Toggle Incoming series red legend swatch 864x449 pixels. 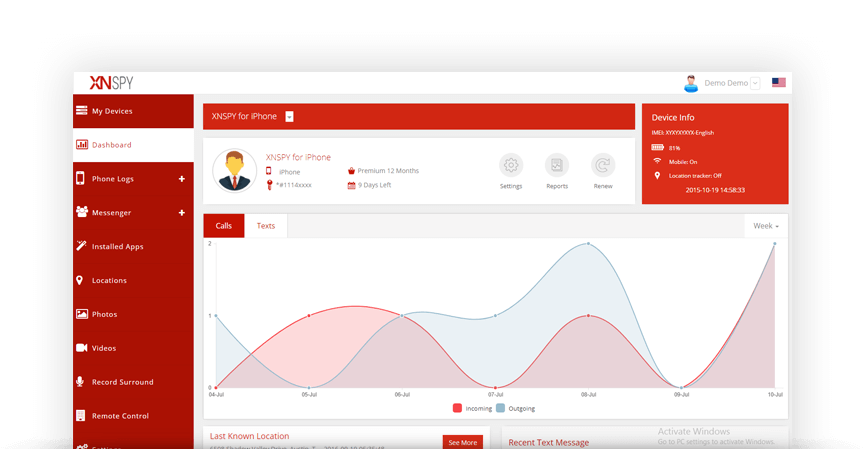(457, 408)
